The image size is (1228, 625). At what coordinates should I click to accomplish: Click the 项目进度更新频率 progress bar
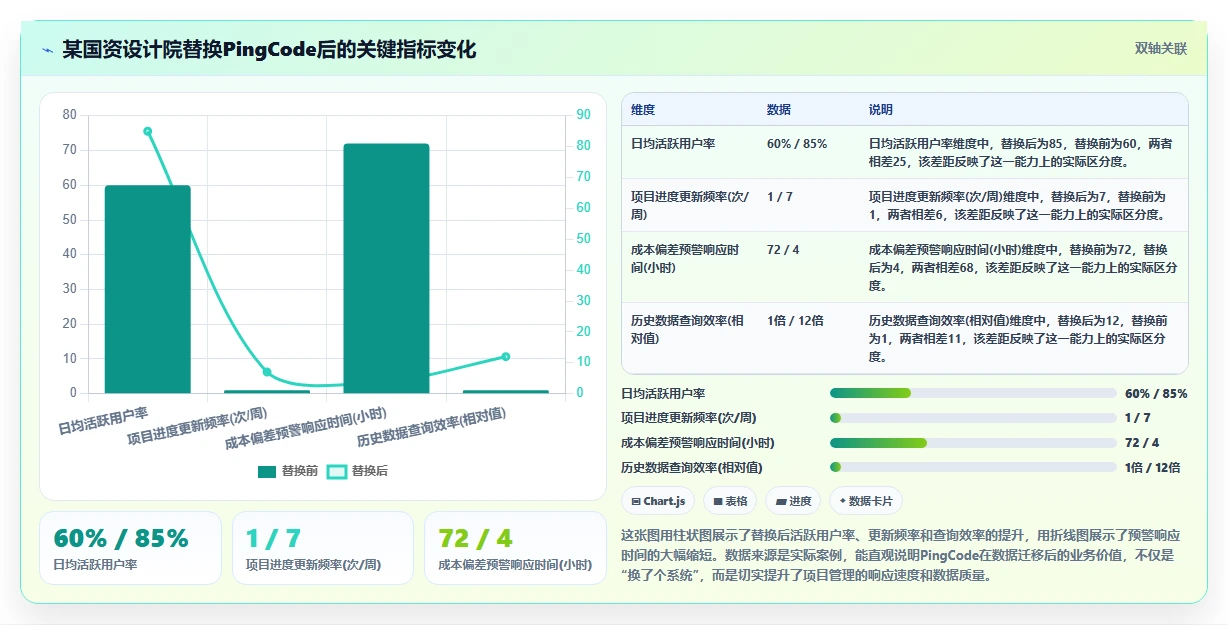(x=973, y=418)
